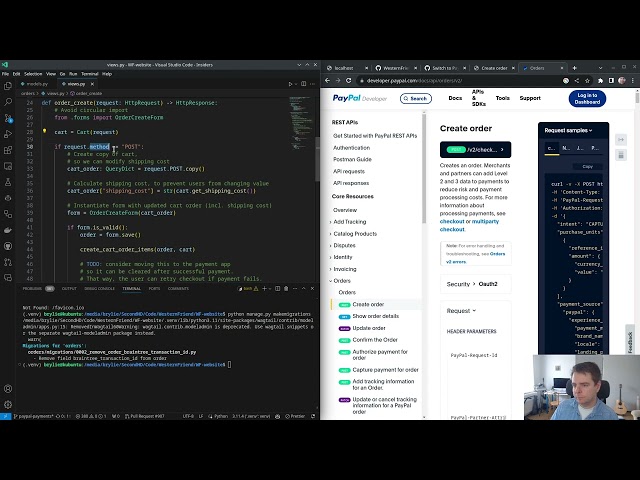Expand the Request section chevron

(474, 311)
